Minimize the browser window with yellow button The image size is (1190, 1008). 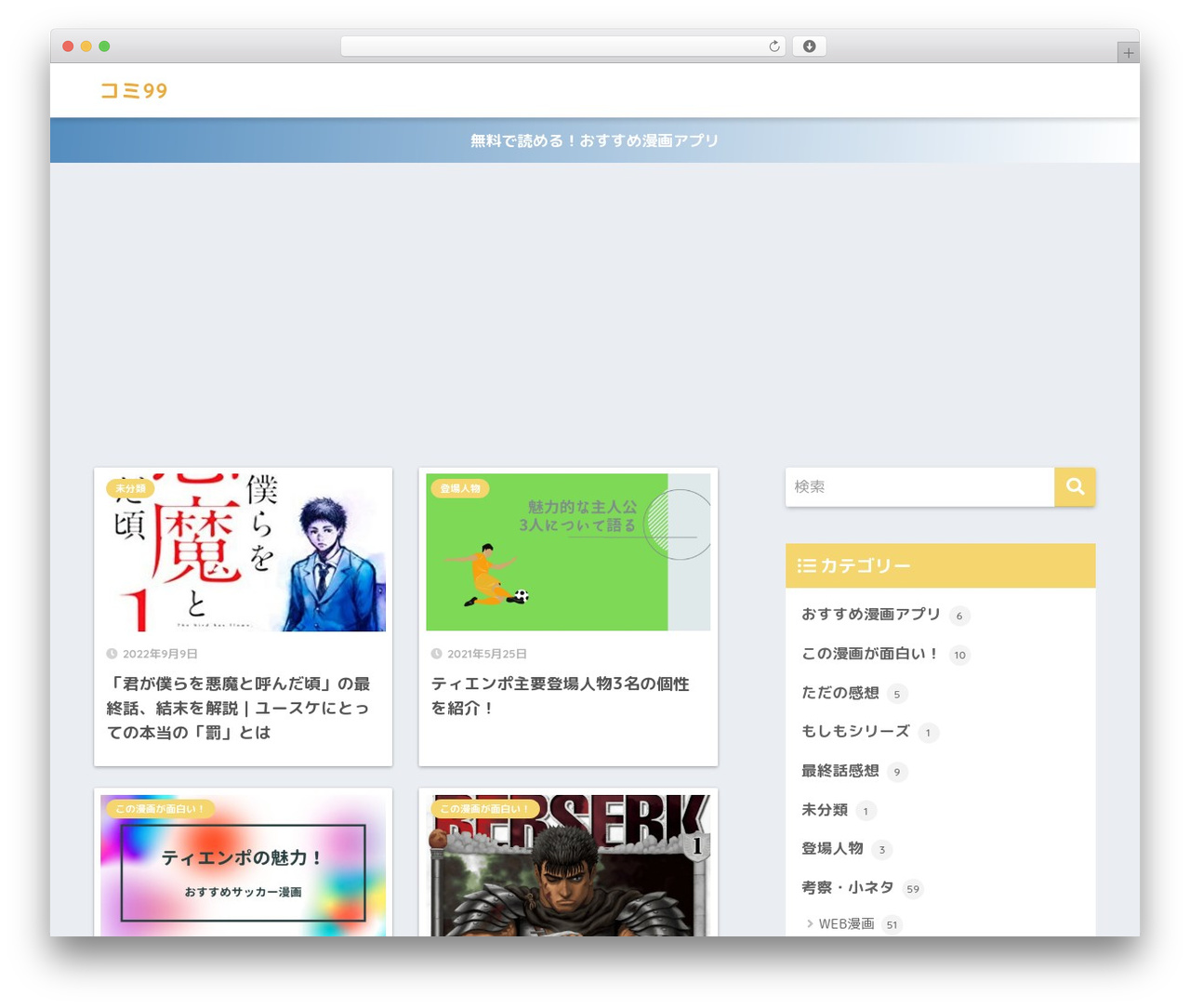86,46
